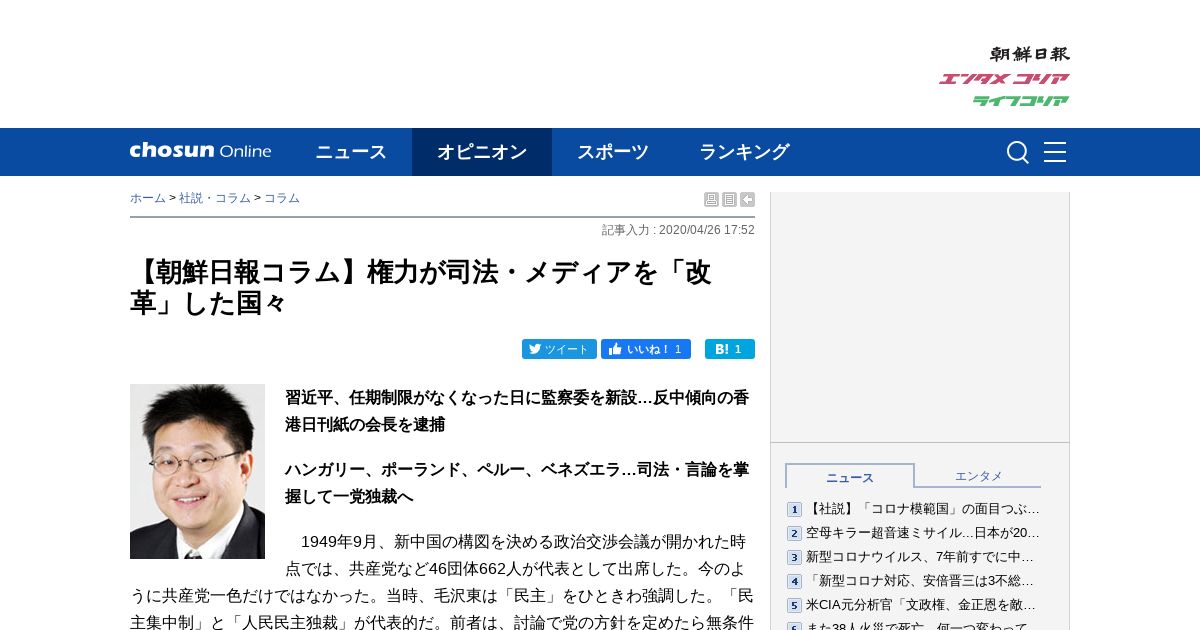This screenshot has height=630, width=1200.
Task: Open the オピニオン menu item
Action: [x=482, y=152]
